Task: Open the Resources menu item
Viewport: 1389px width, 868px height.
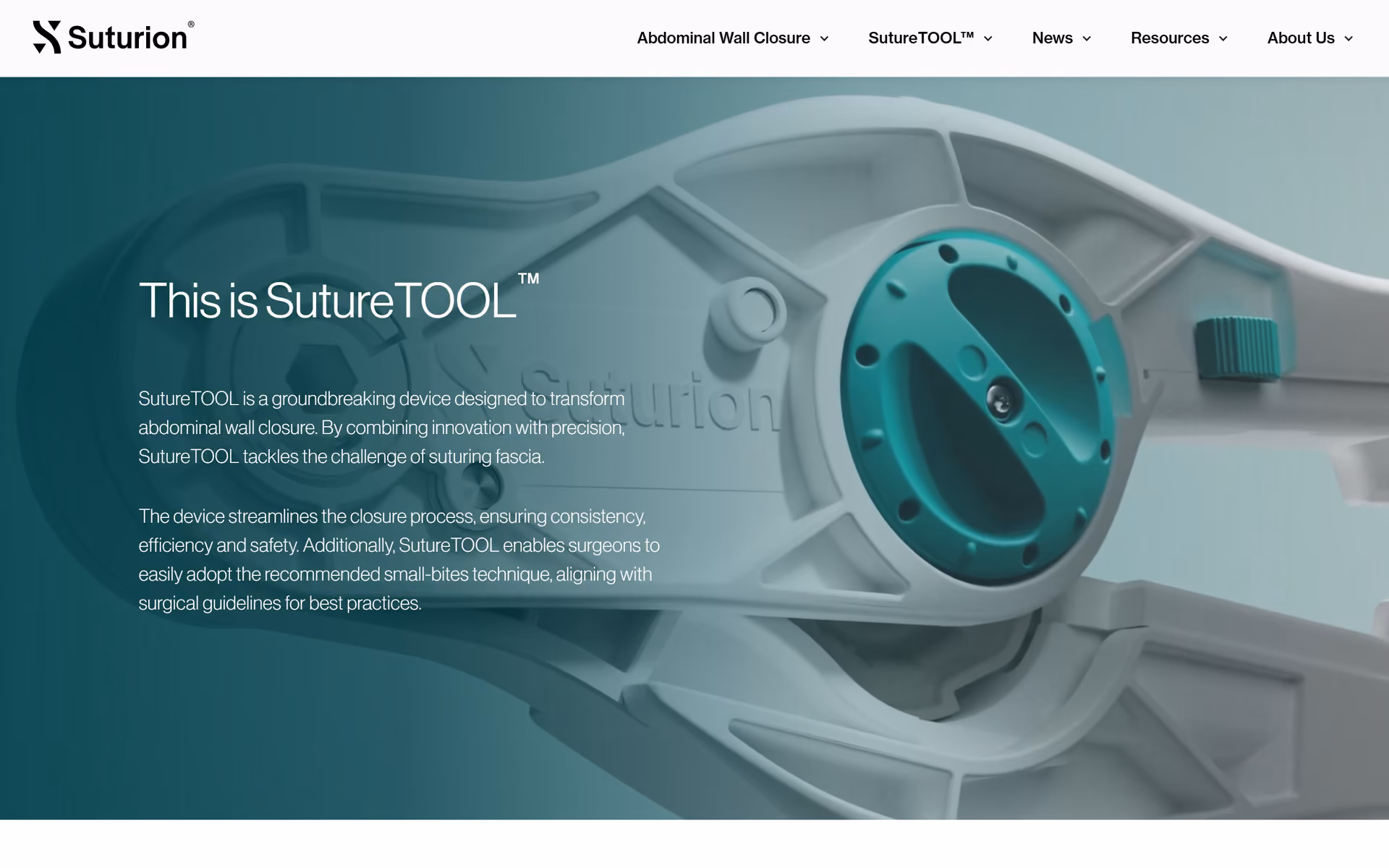Action: pyautogui.click(x=1170, y=38)
